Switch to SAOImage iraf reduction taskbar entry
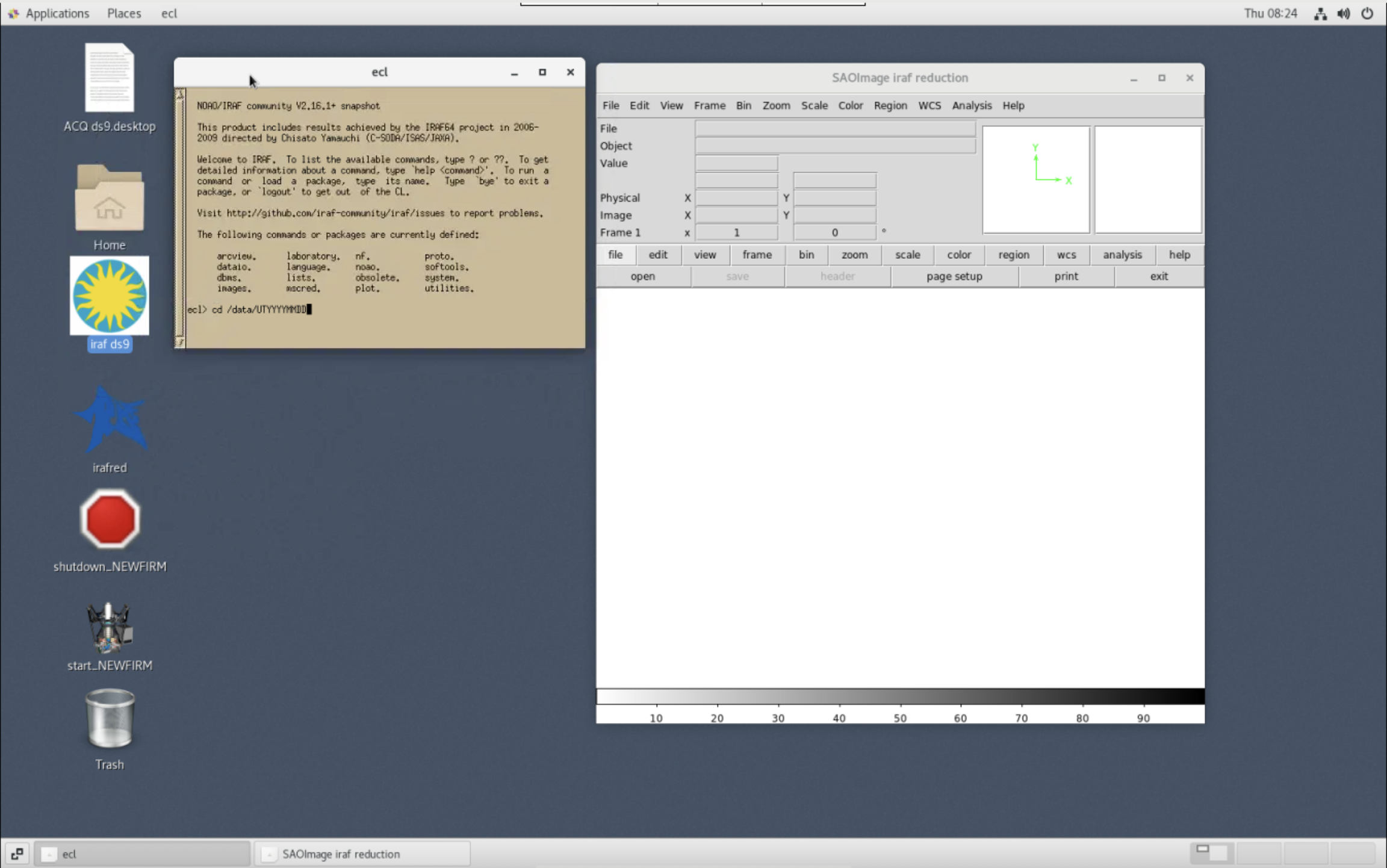 tap(362, 854)
